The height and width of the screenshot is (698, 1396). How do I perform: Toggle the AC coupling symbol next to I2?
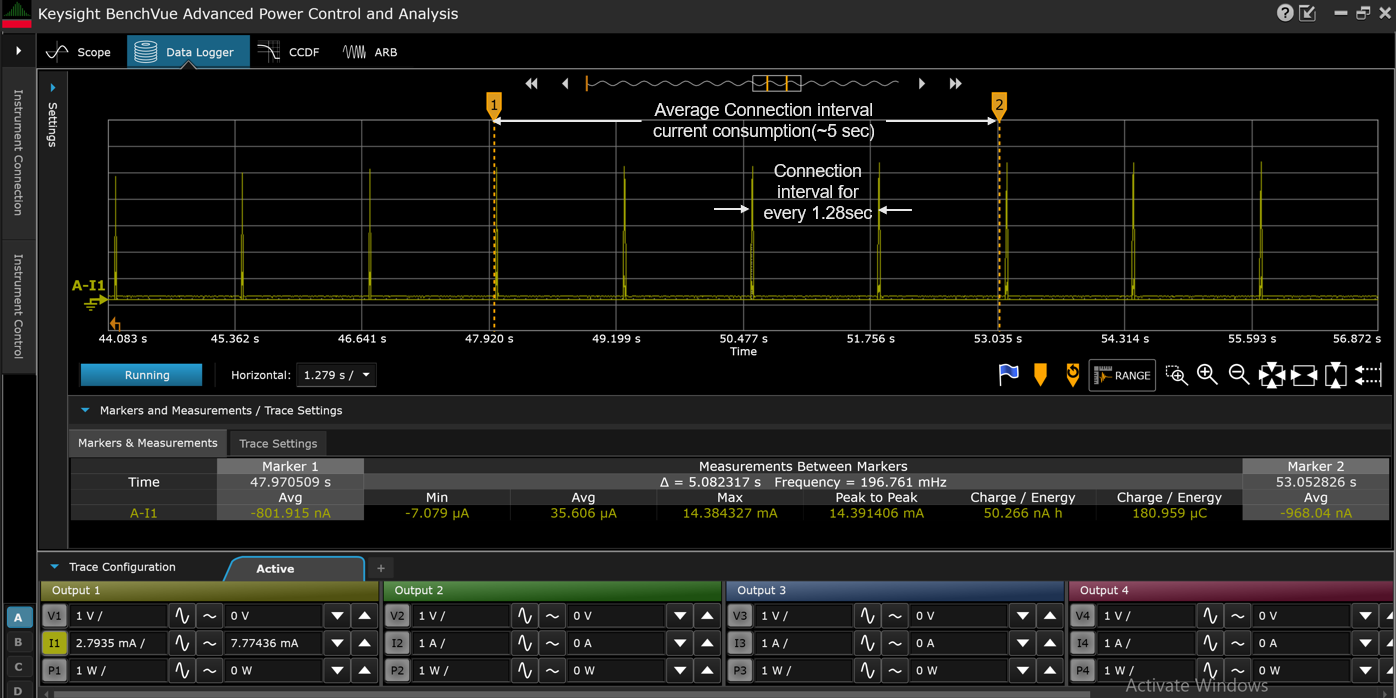tap(552, 643)
